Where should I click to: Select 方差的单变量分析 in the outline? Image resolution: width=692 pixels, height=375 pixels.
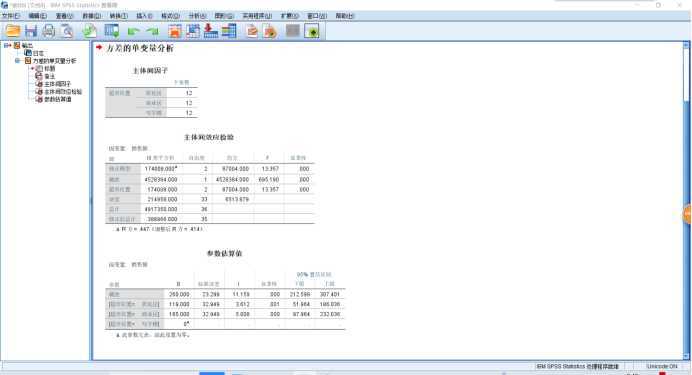pyautogui.click(x=54, y=60)
